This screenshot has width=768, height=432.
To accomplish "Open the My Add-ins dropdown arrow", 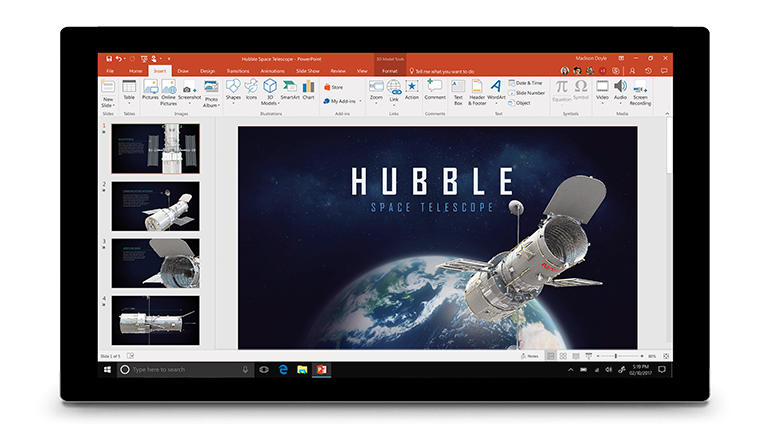I will coord(360,101).
